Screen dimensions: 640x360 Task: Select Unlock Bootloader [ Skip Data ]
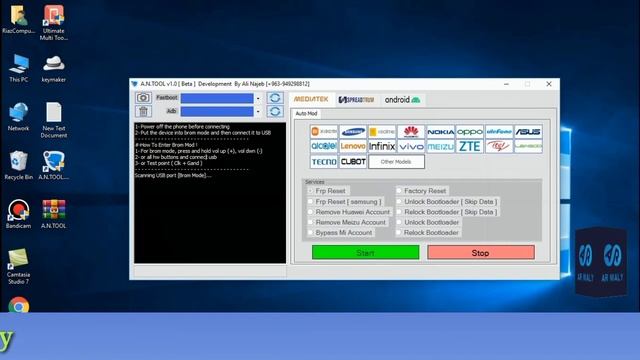(447, 202)
